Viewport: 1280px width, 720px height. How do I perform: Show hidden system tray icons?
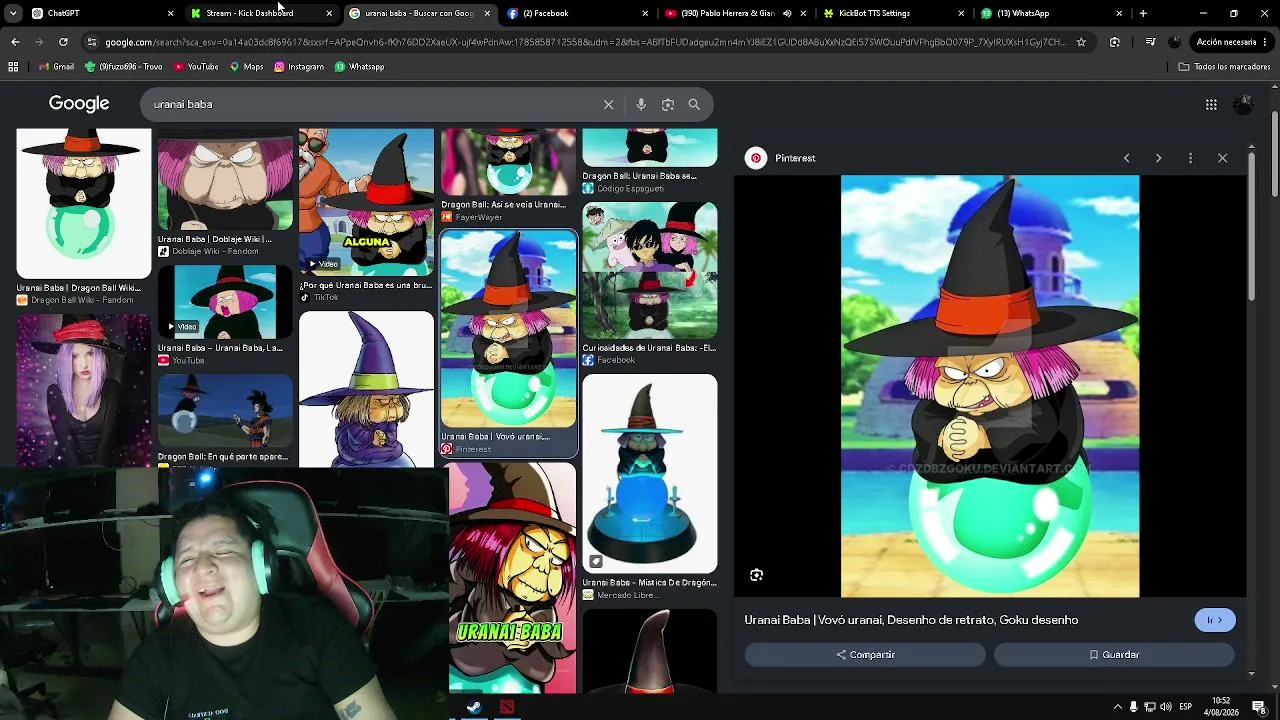point(1117,707)
